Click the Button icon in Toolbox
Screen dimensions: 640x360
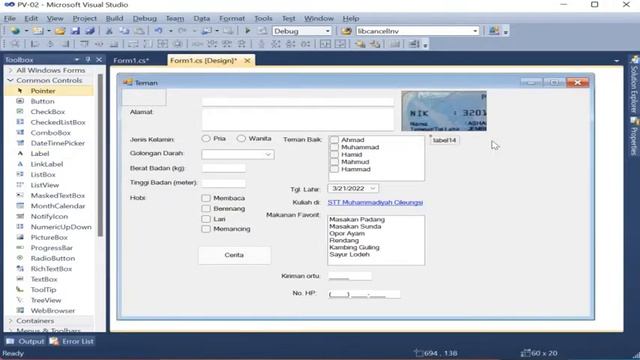[20, 101]
